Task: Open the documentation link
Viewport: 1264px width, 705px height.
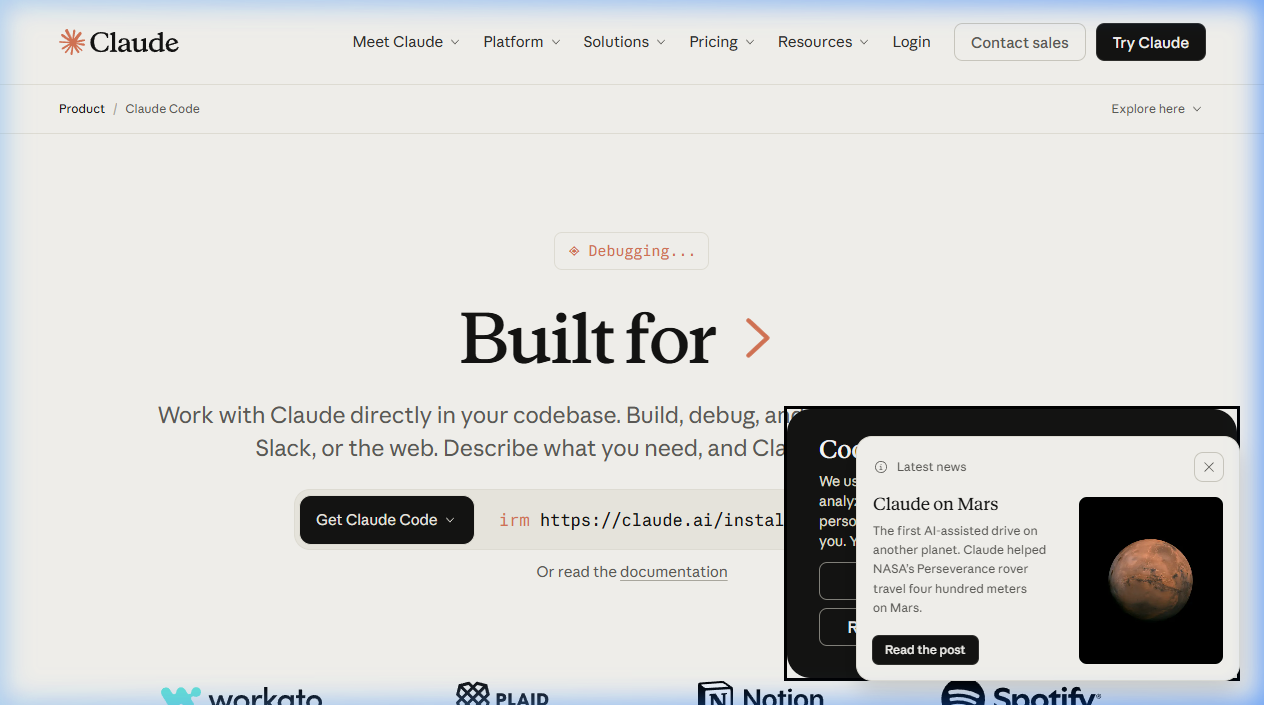Action: pyautogui.click(x=673, y=572)
